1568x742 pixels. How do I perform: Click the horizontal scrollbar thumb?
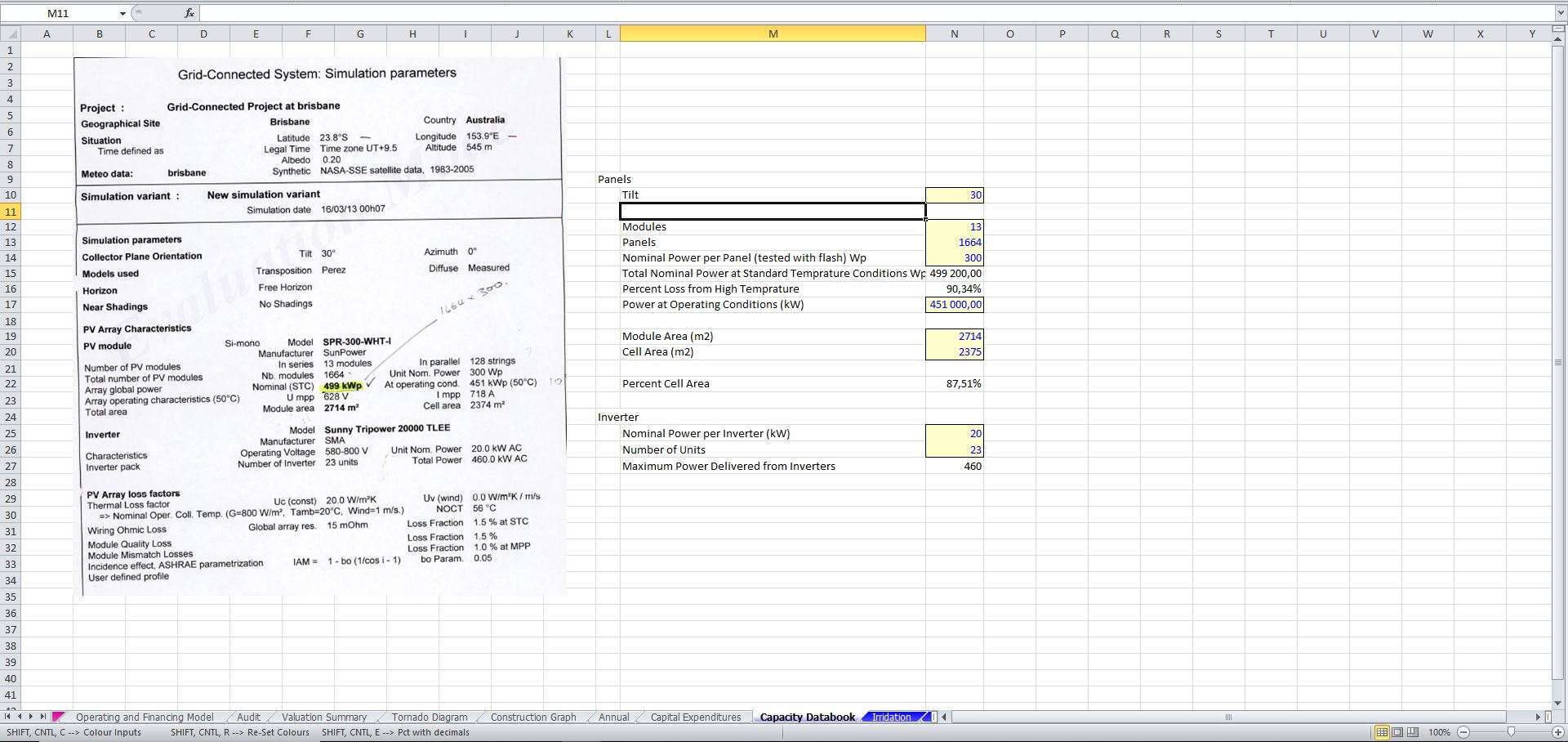(1227, 717)
